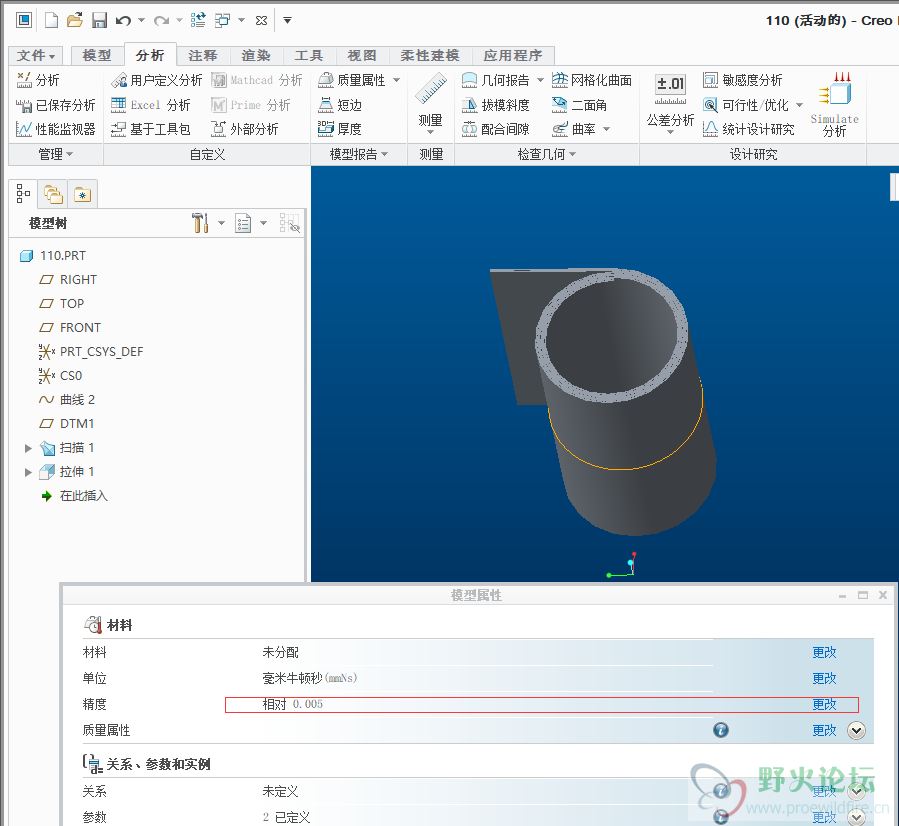Switch to the 注释 ribbon tab
This screenshot has height=826, width=899.
tap(203, 56)
